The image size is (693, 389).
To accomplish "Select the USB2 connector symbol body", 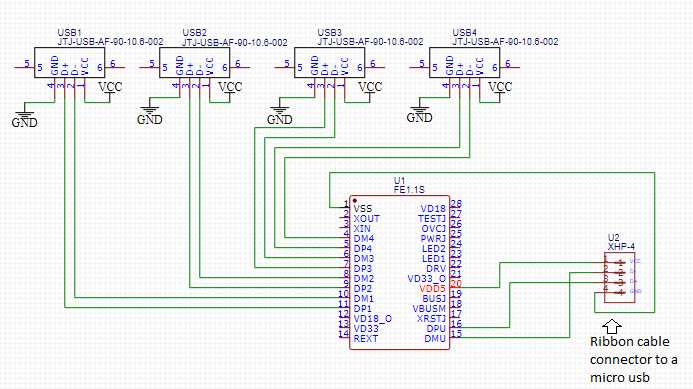I will 194,63.
